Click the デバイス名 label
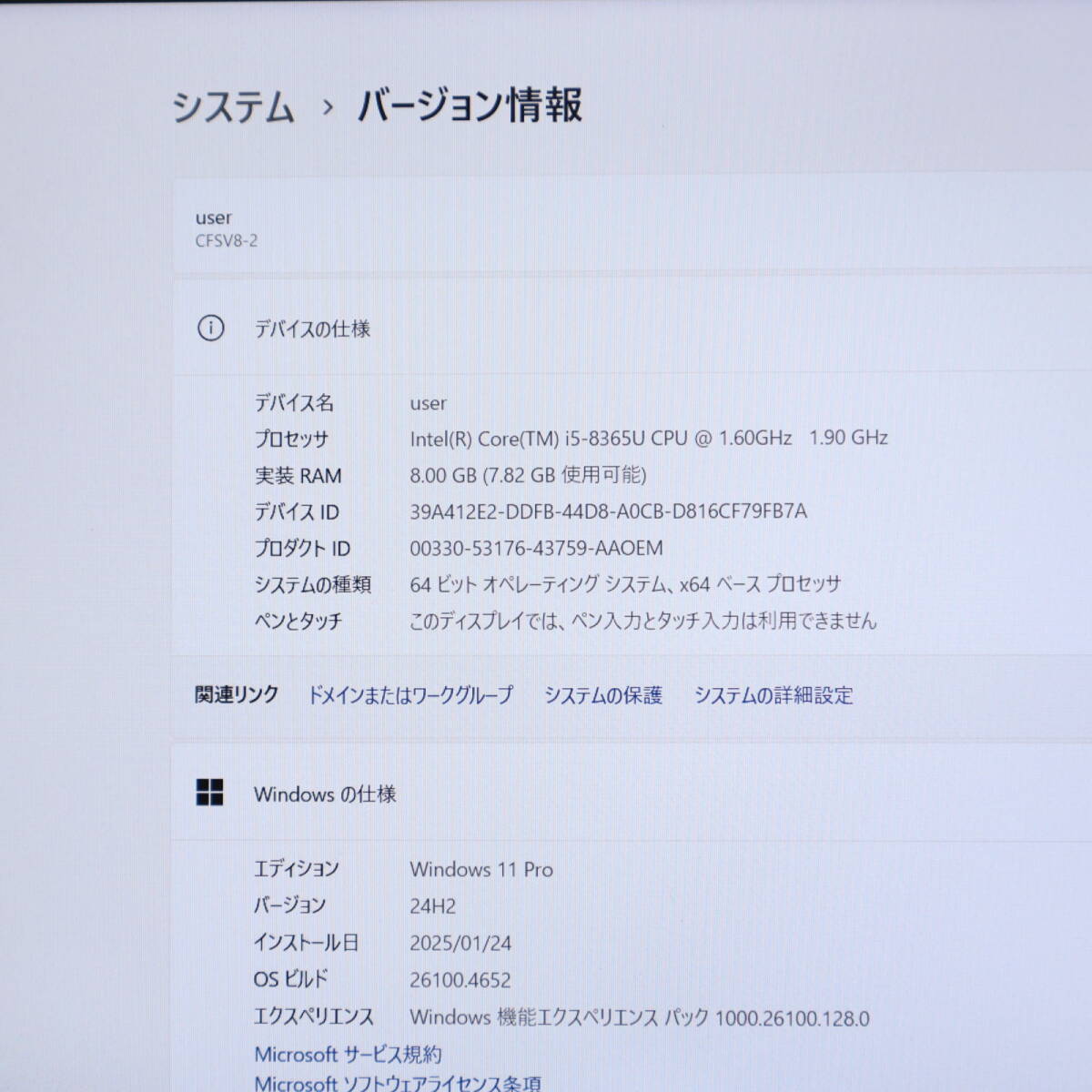 [294, 402]
